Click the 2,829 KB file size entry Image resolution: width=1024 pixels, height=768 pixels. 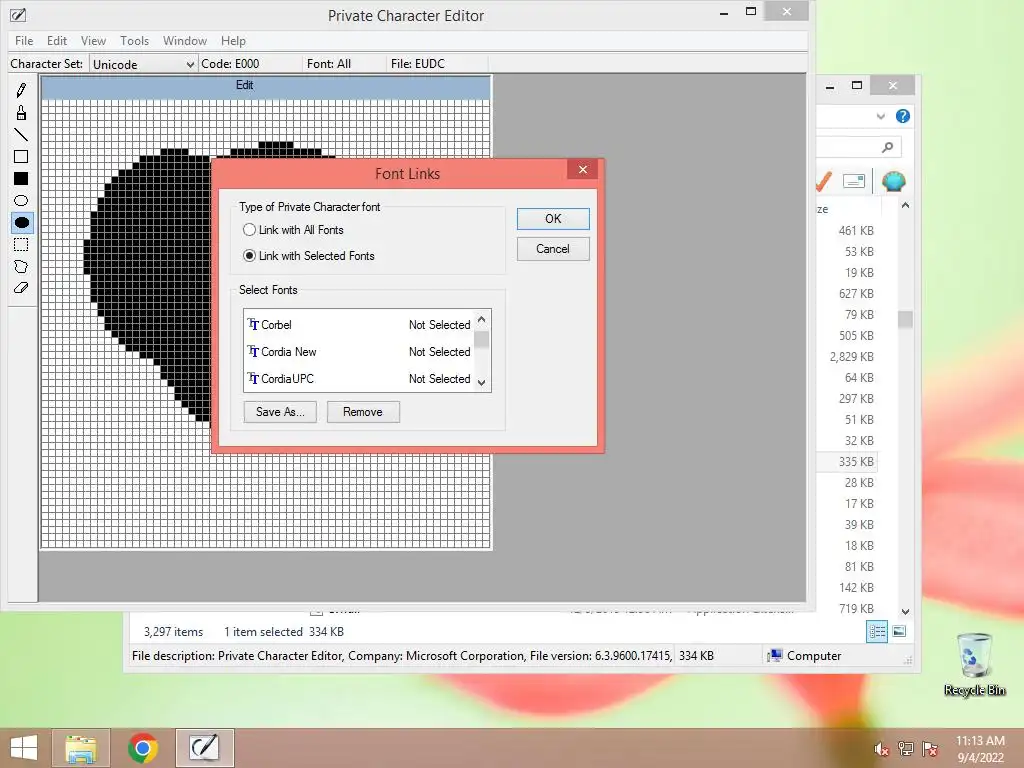click(852, 357)
